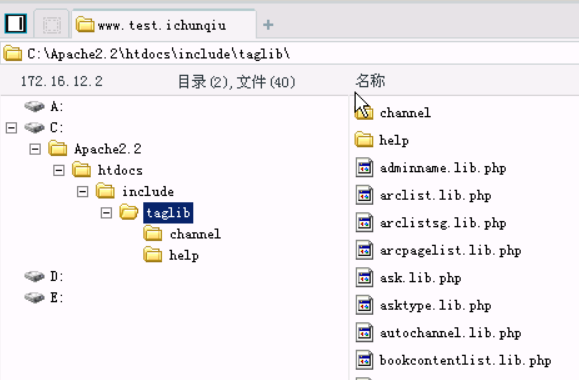Screen dimensions: 579x380
Task: Select htdocs in the directory tree
Action: click(x=120, y=170)
